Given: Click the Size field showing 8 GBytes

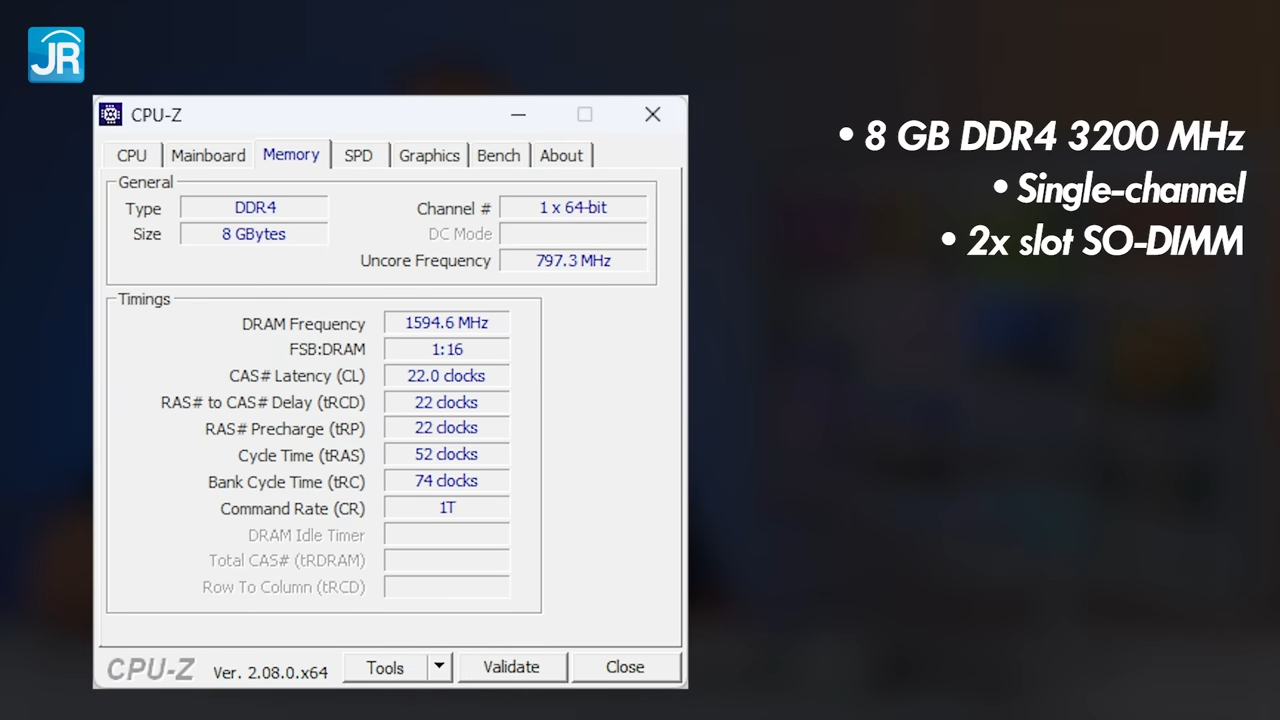Looking at the screenshot, I should (x=254, y=234).
